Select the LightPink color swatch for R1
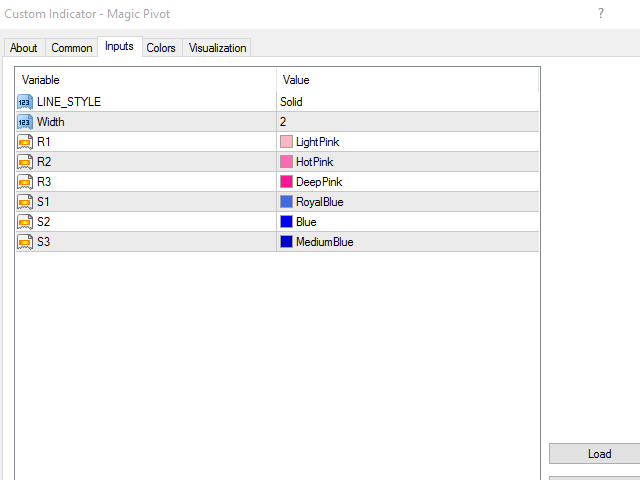Viewport: 640px width, 480px height. coord(287,142)
